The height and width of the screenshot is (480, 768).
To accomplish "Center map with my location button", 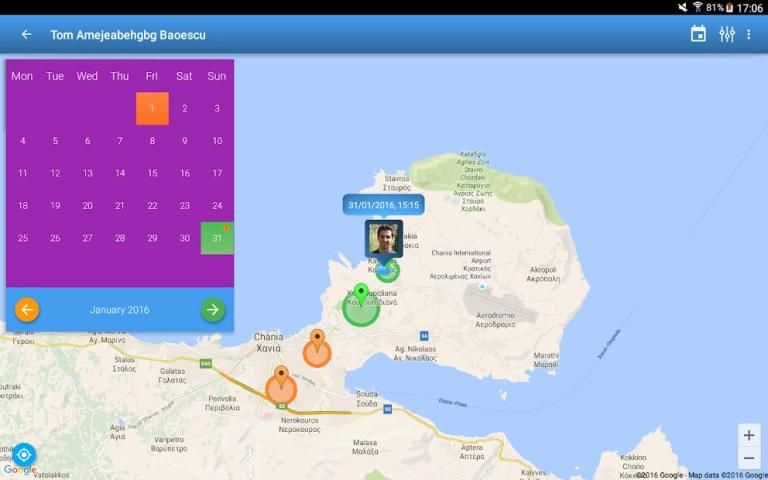I will point(23,455).
